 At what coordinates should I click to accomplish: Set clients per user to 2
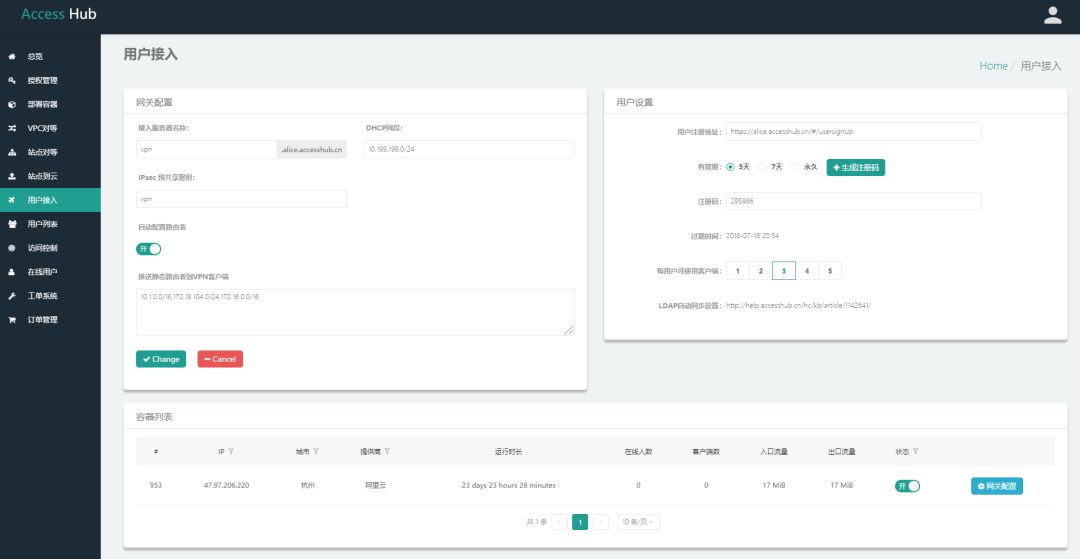[761, 271]
